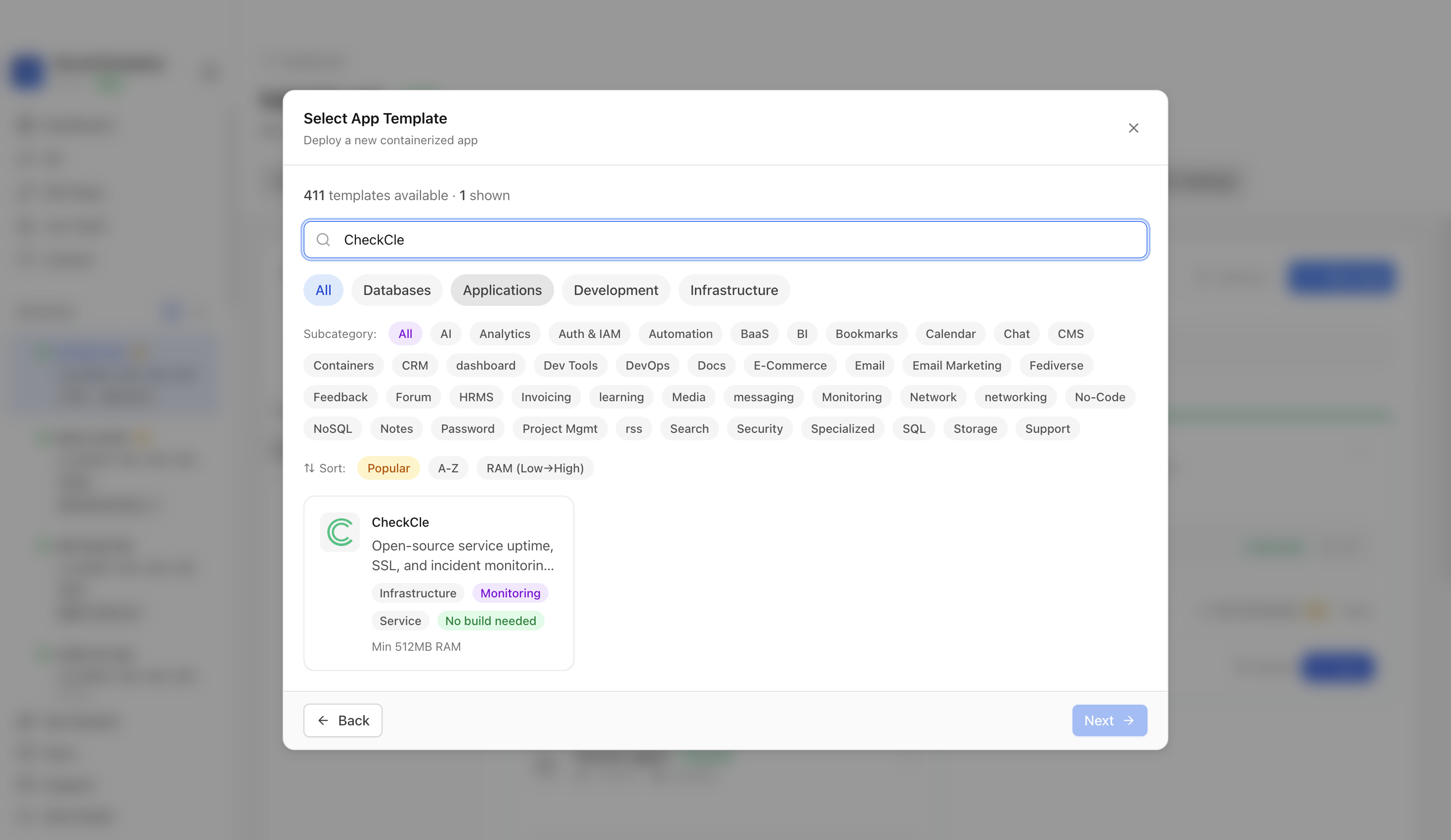Filter by Specialized subcategory
1451x840 pixels.
tap(843, 429)
